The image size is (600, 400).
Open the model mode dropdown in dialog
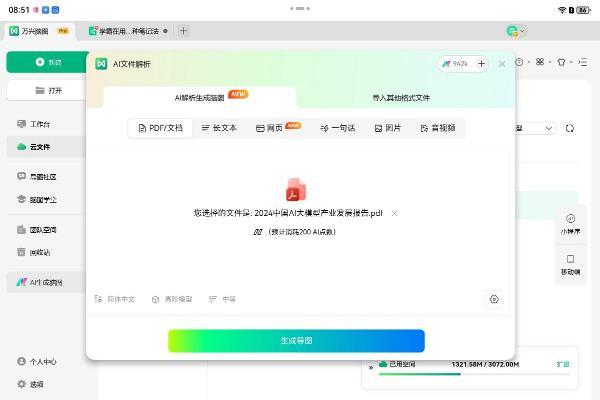click(172, 299)
